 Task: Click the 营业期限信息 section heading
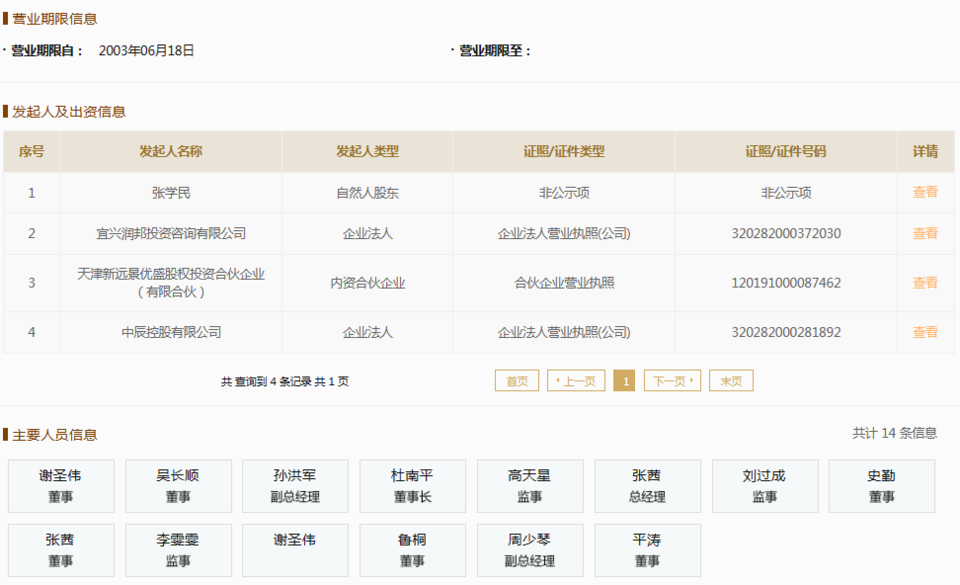[x=54, y=19]
